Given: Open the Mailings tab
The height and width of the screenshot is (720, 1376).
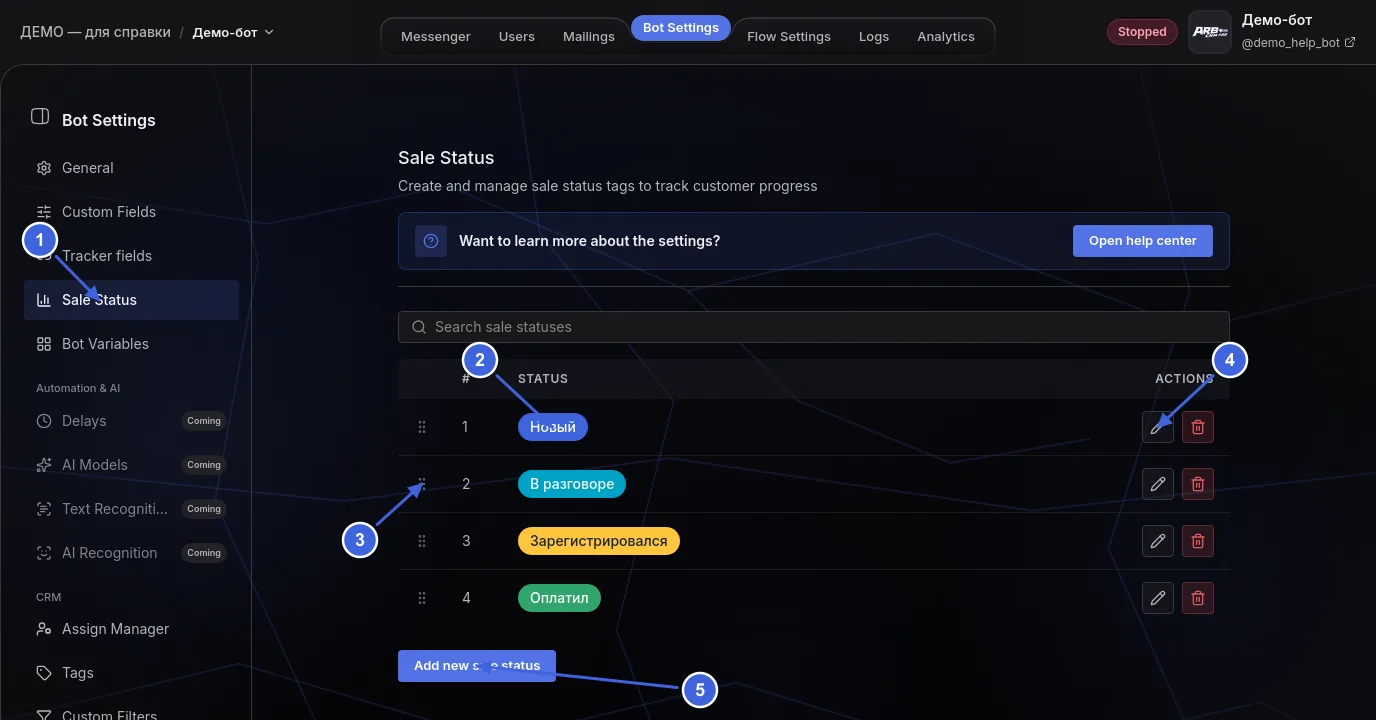Looking at the screenshot, I should [588, 36].
